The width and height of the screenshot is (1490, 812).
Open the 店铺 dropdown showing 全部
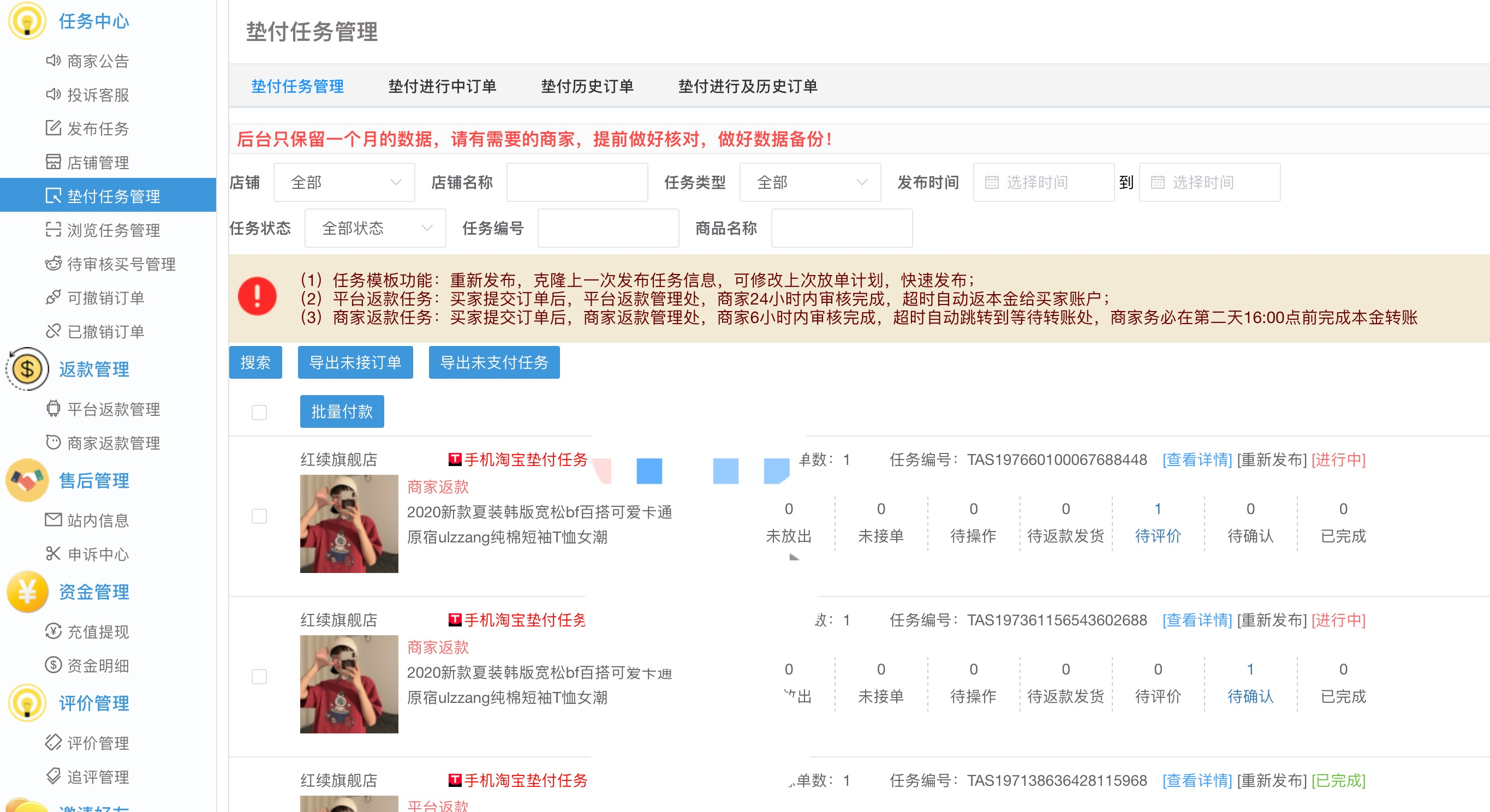coord(344,182)
